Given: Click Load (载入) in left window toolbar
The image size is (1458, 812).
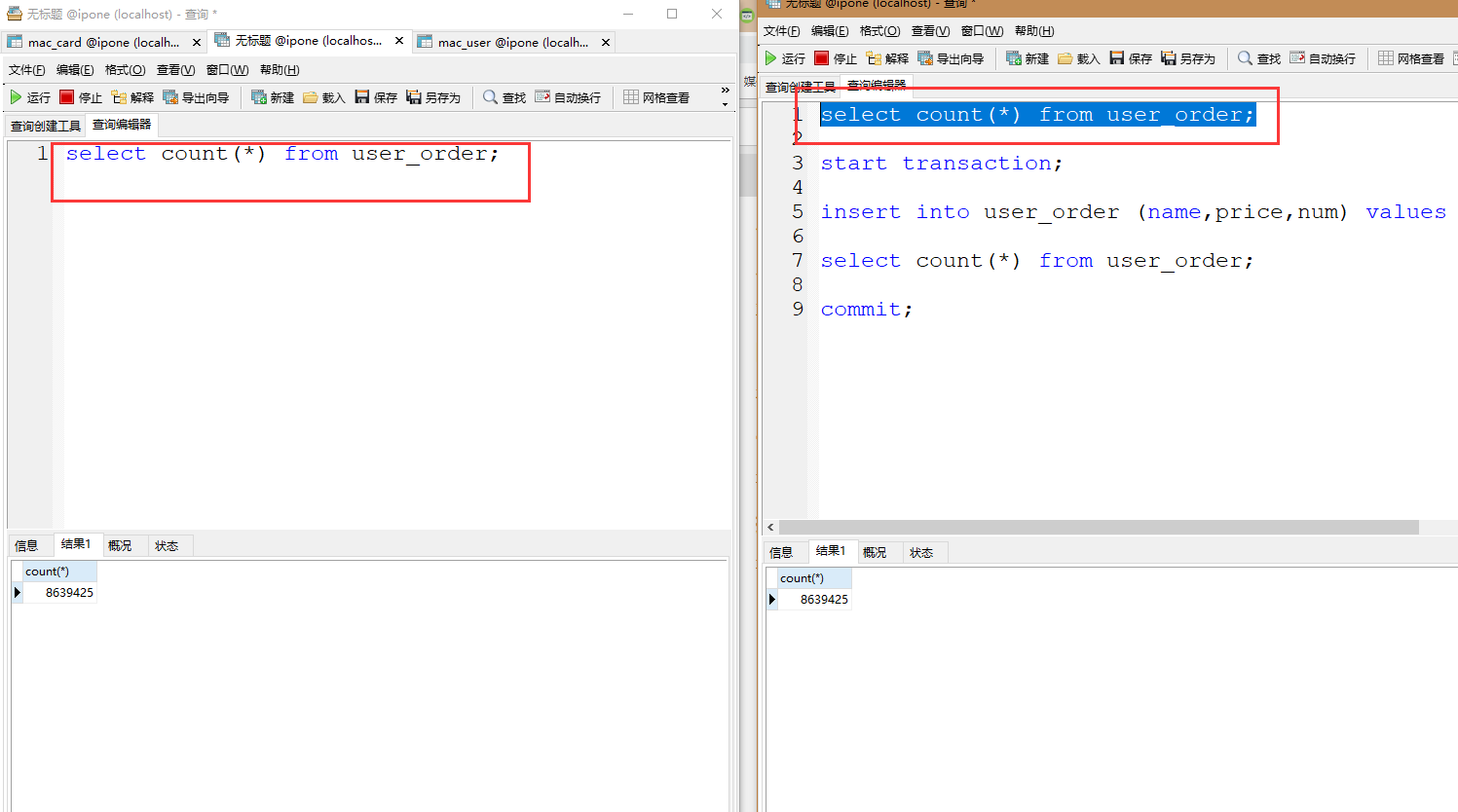Looking at the screenshot, I should pyautogui.click(x=324, y=97).
